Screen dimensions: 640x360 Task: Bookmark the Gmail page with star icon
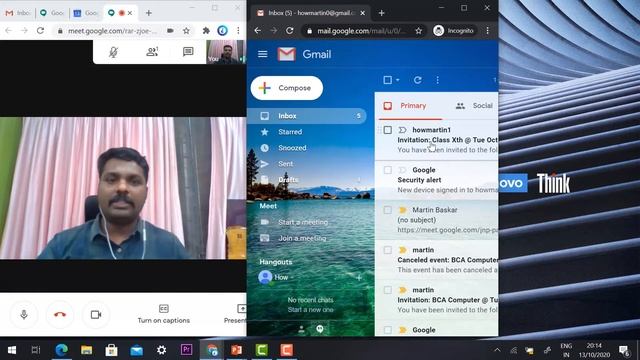click(418, 31)
